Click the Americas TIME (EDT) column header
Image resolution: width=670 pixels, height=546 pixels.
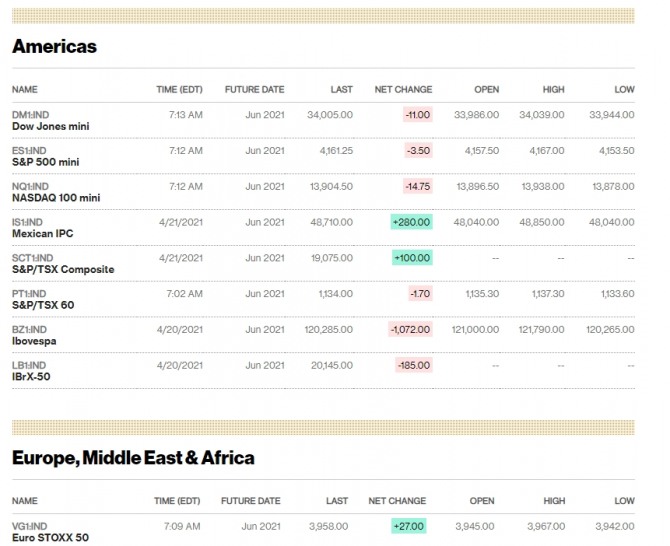pyautogui.click(x=180, y=90)
